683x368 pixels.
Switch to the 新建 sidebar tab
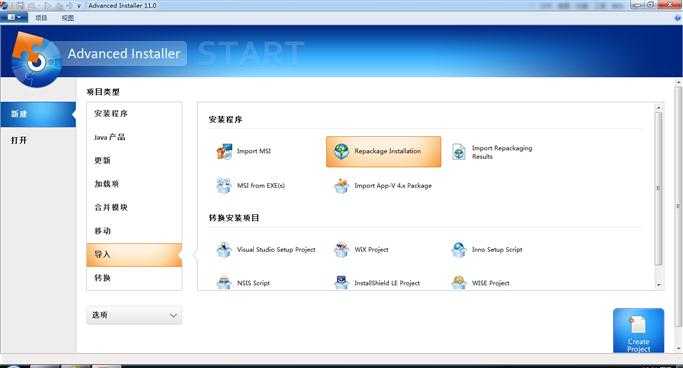pyautogui.click(x=38, y=114)
